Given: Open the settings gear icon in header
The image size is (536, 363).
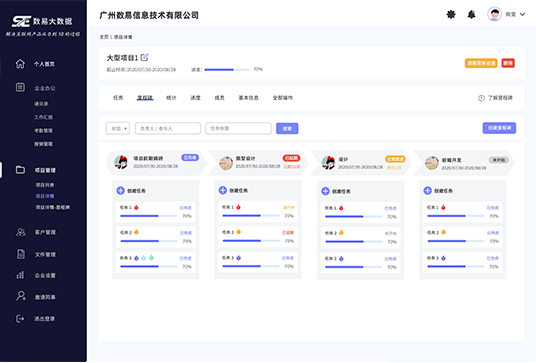Looking at the screenshot, I should pos(451,14).
